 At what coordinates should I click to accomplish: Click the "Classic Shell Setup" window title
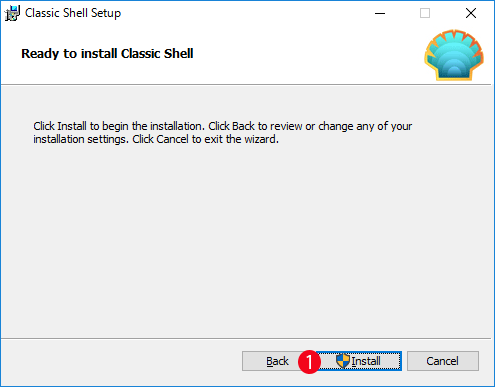(x=73, y=13)
